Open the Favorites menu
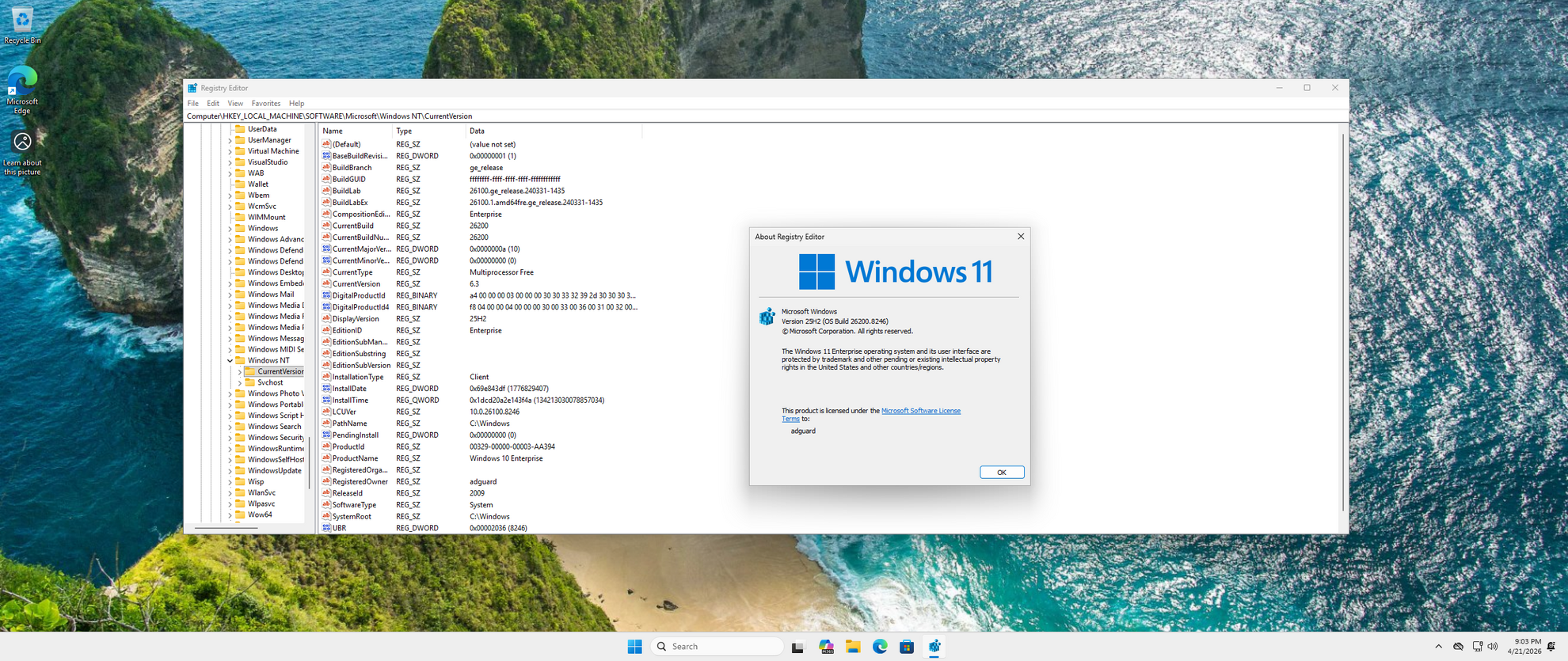The height and width of the screenshot is (661, 1568). 265,104
